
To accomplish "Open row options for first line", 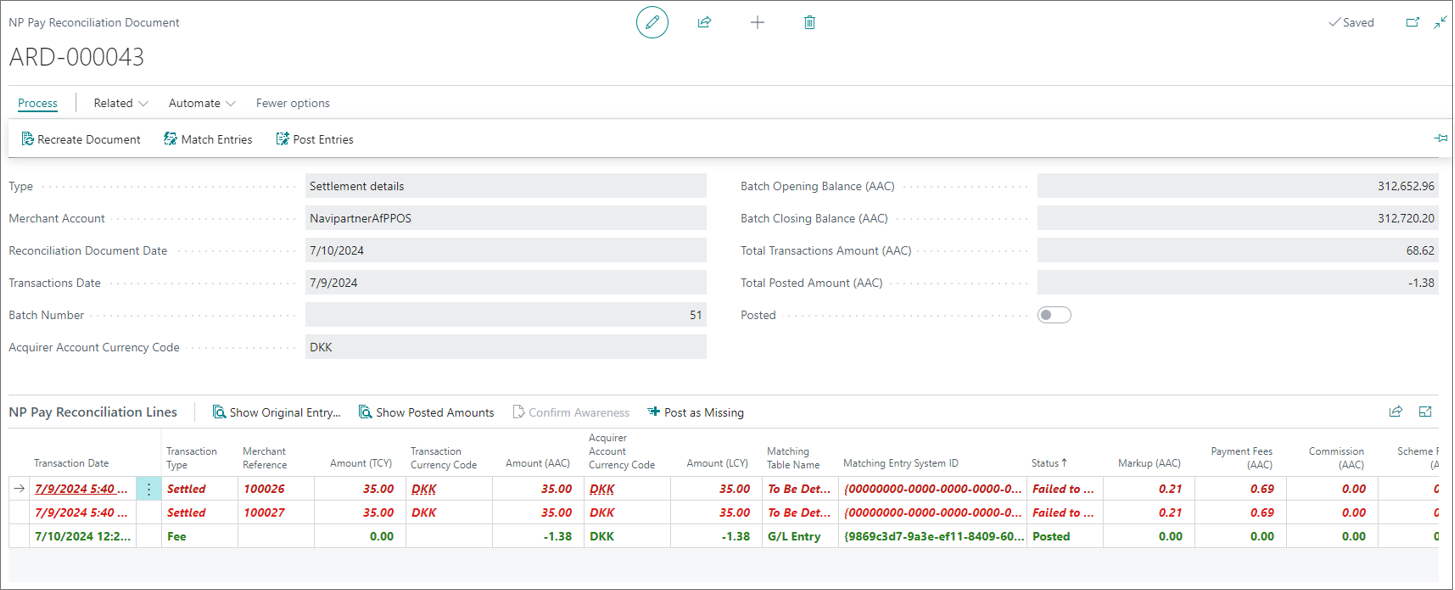I will pyautogui.click(x=149, y=489).
